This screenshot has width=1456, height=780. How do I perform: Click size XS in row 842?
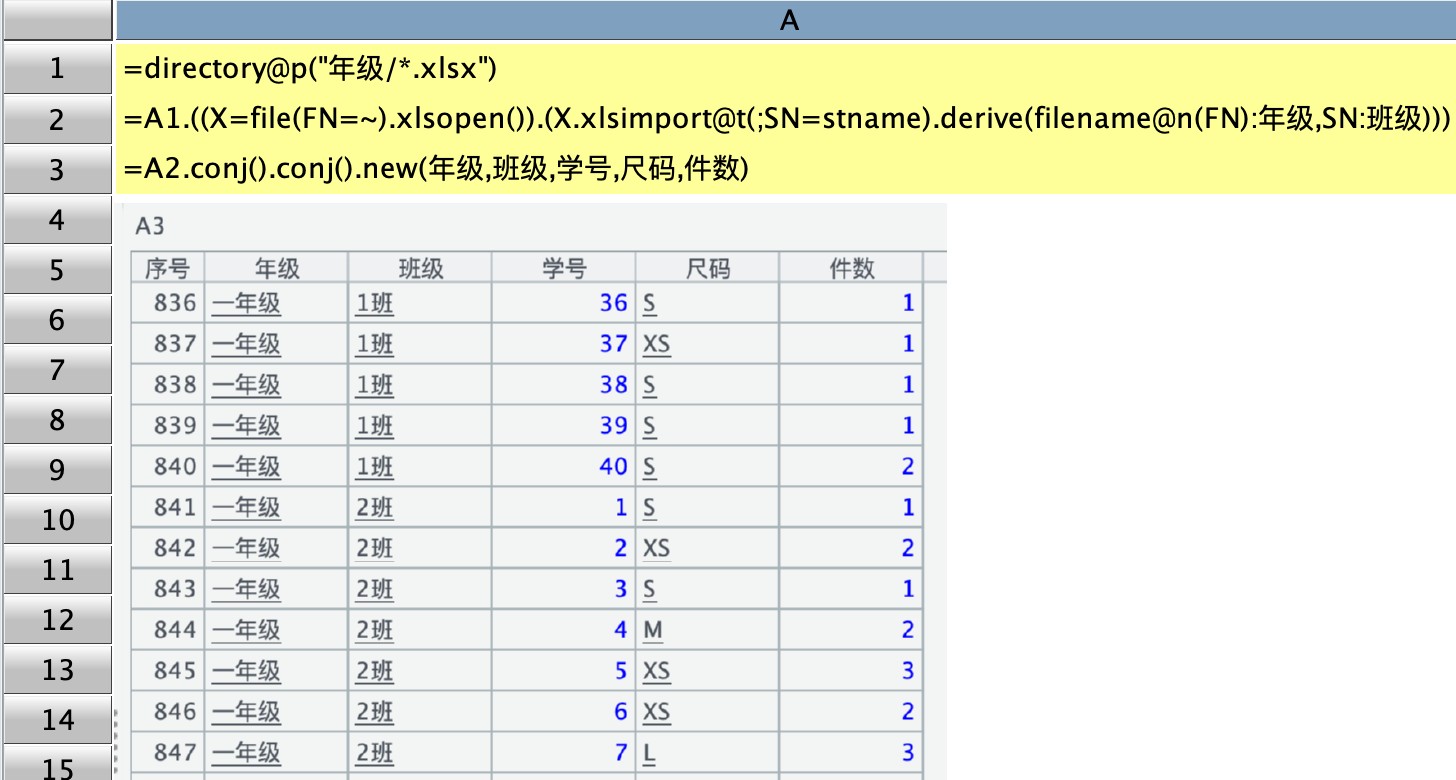(656, 548)
